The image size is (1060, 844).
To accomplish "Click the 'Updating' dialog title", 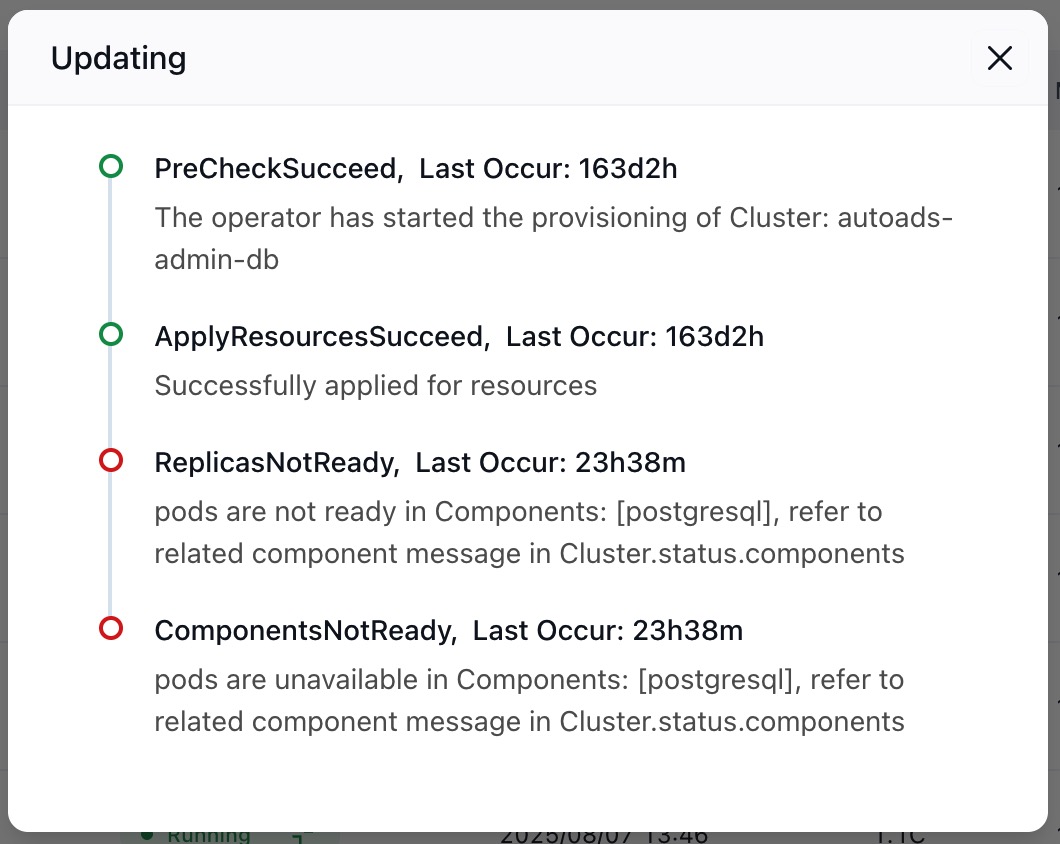I will click(118, 59).
